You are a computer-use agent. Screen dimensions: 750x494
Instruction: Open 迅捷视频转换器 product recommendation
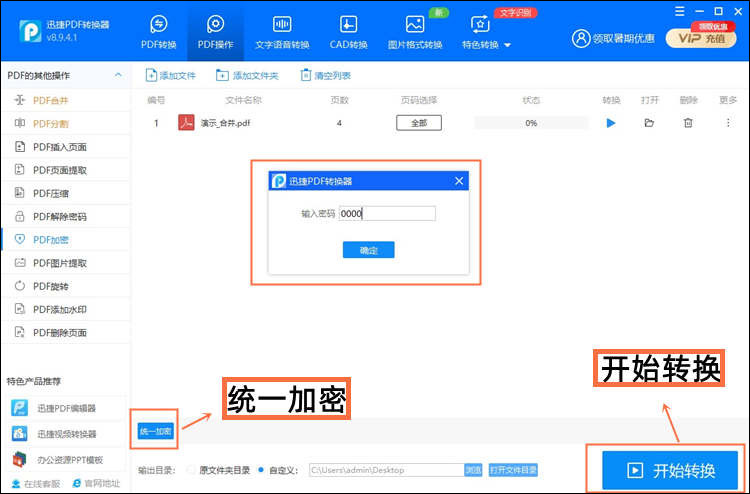pyautogui.click(x=66, y=434)
